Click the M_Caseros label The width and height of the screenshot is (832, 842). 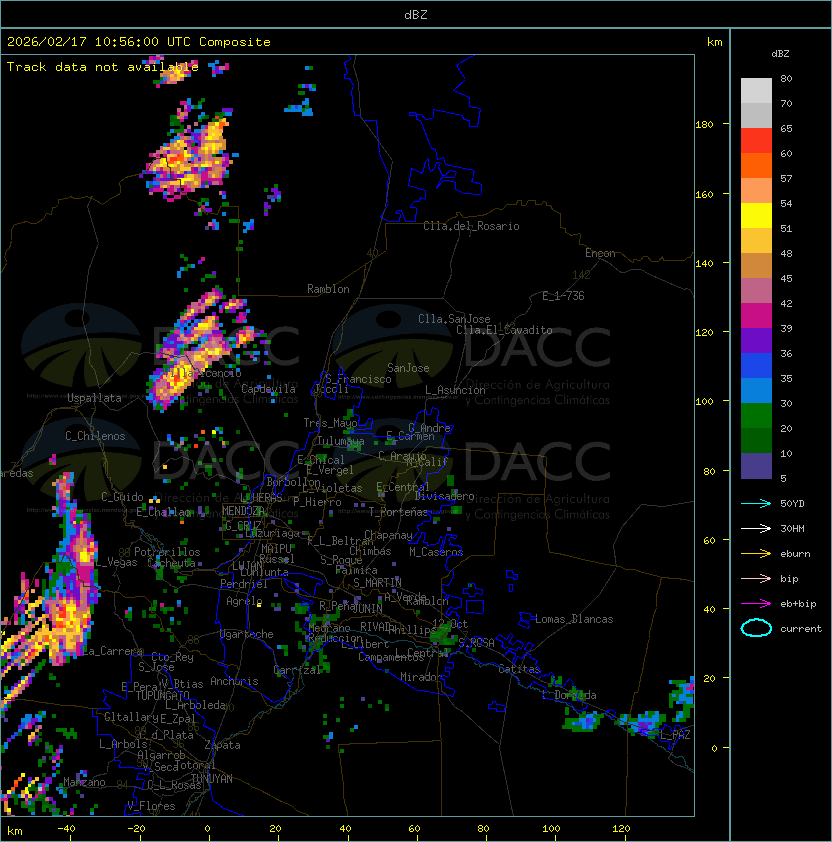pos(436,551)
